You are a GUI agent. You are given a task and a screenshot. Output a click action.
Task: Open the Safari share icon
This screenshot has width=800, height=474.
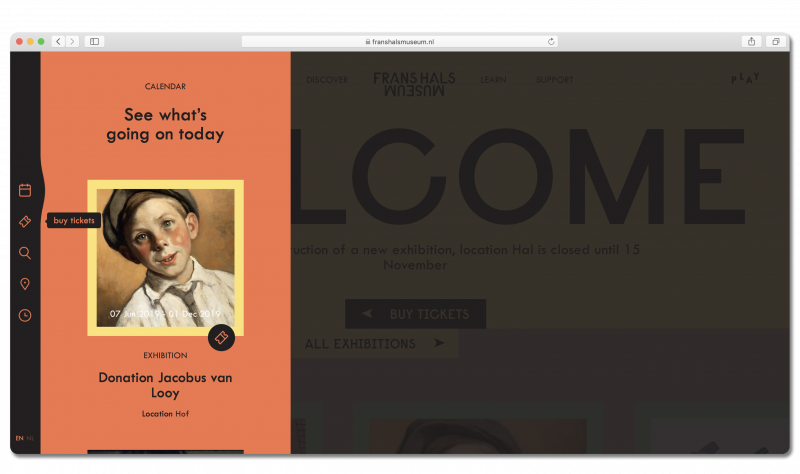click(752, 41)
